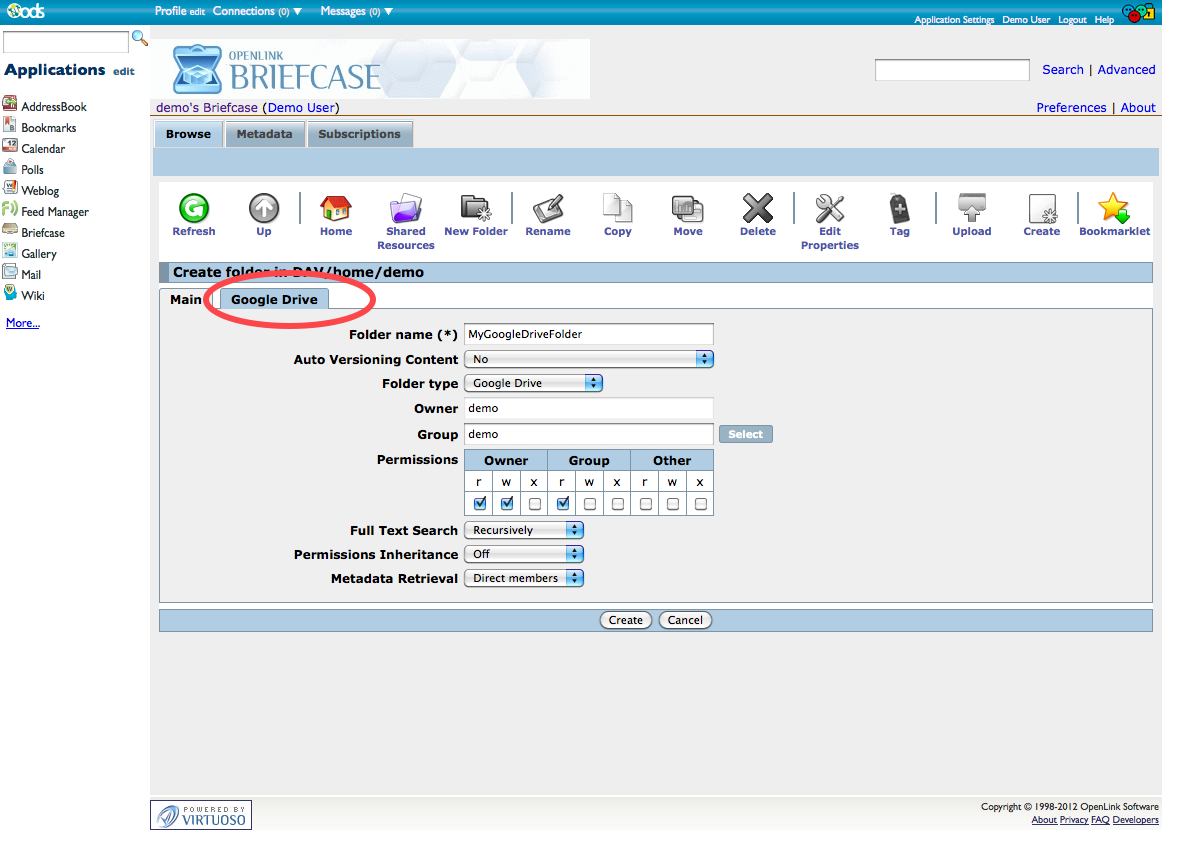Enable Owner execute permission checkbox
Viewport: 1180px width, 850px height.
[x=535, y=503]
